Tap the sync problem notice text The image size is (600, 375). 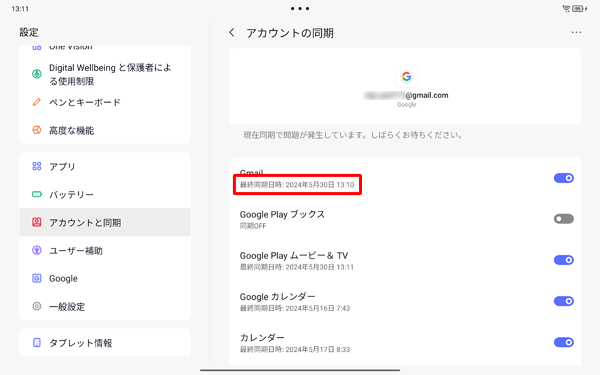352,135
